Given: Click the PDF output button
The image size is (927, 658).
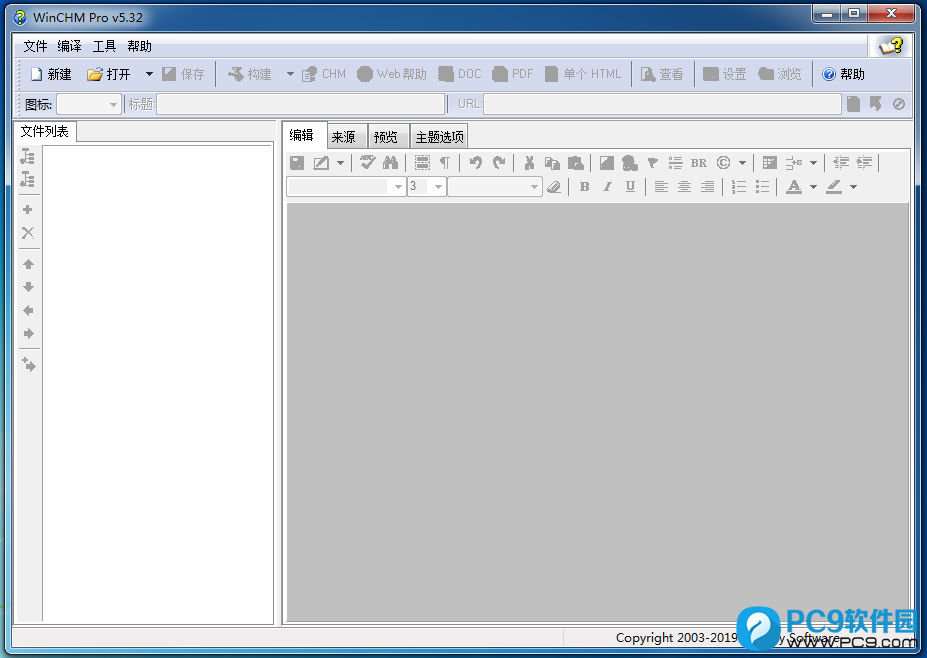Looking at the screenshot, I should coord(513,74).
